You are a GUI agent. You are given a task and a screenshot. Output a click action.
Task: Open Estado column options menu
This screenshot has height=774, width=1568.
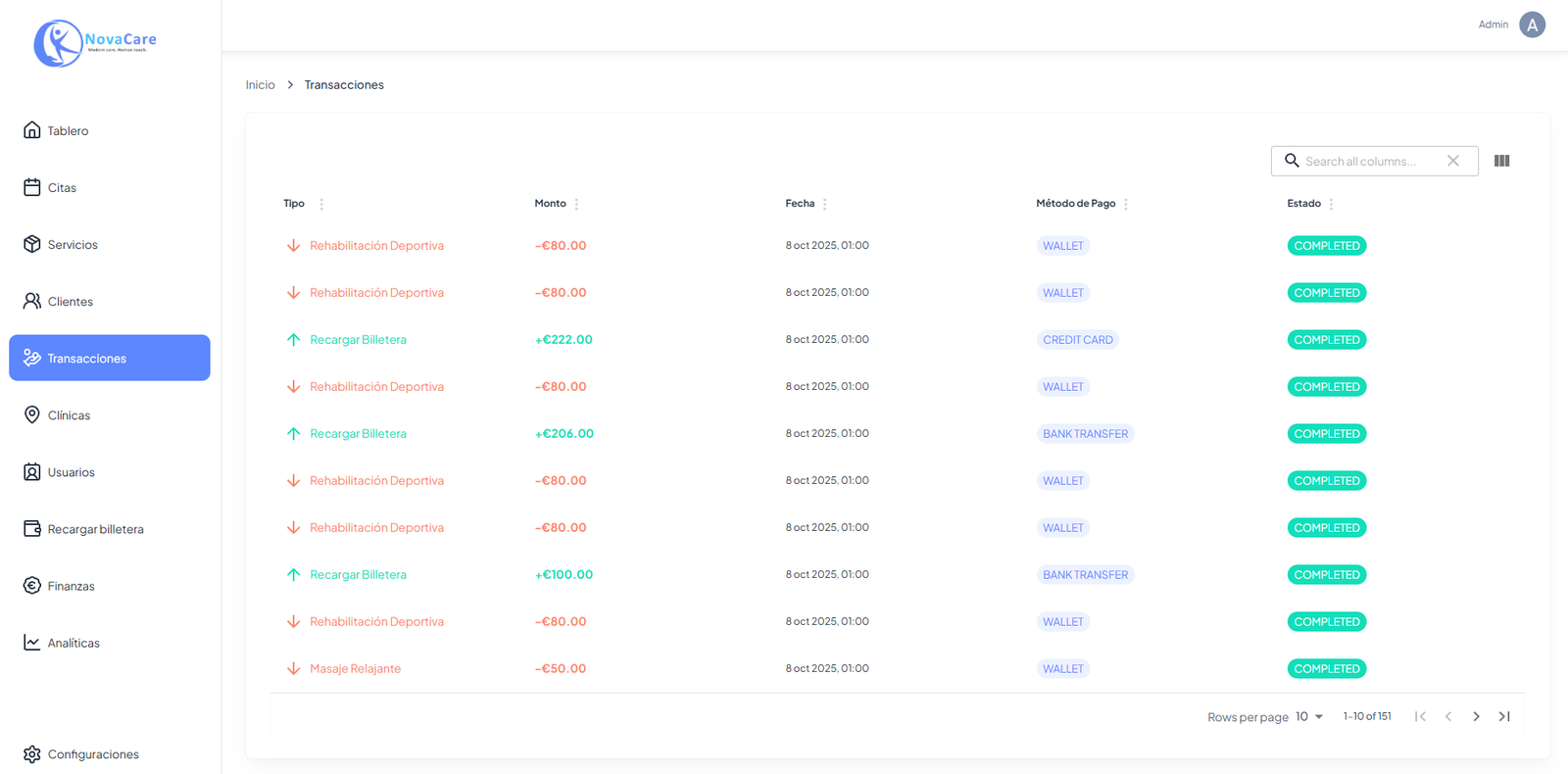(1331, 204)
